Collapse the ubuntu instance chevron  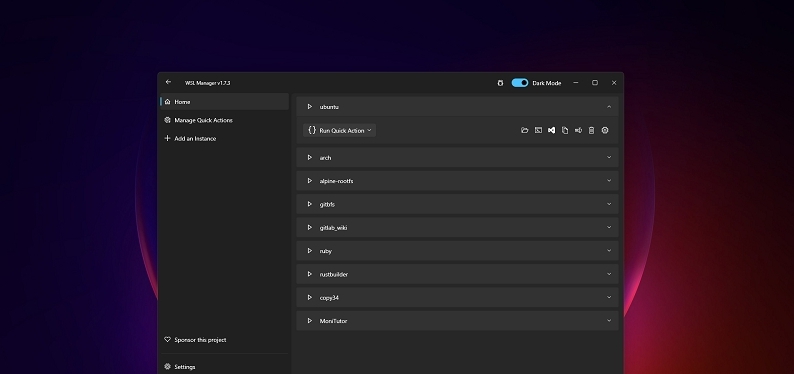609,107
